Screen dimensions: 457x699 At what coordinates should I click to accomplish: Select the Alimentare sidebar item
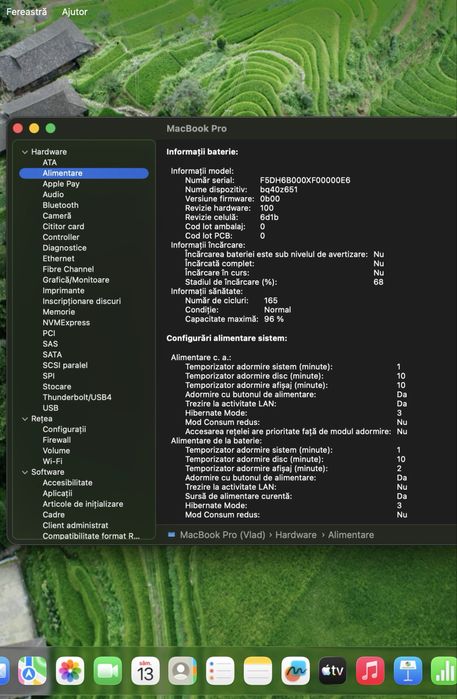[x=84, y=173]
